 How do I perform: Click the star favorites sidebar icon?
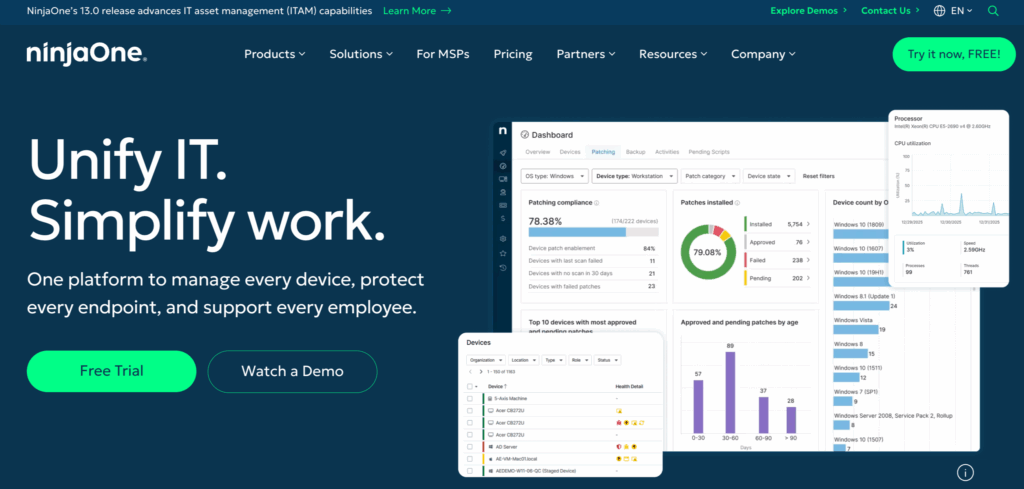click(x=503, y=253)
